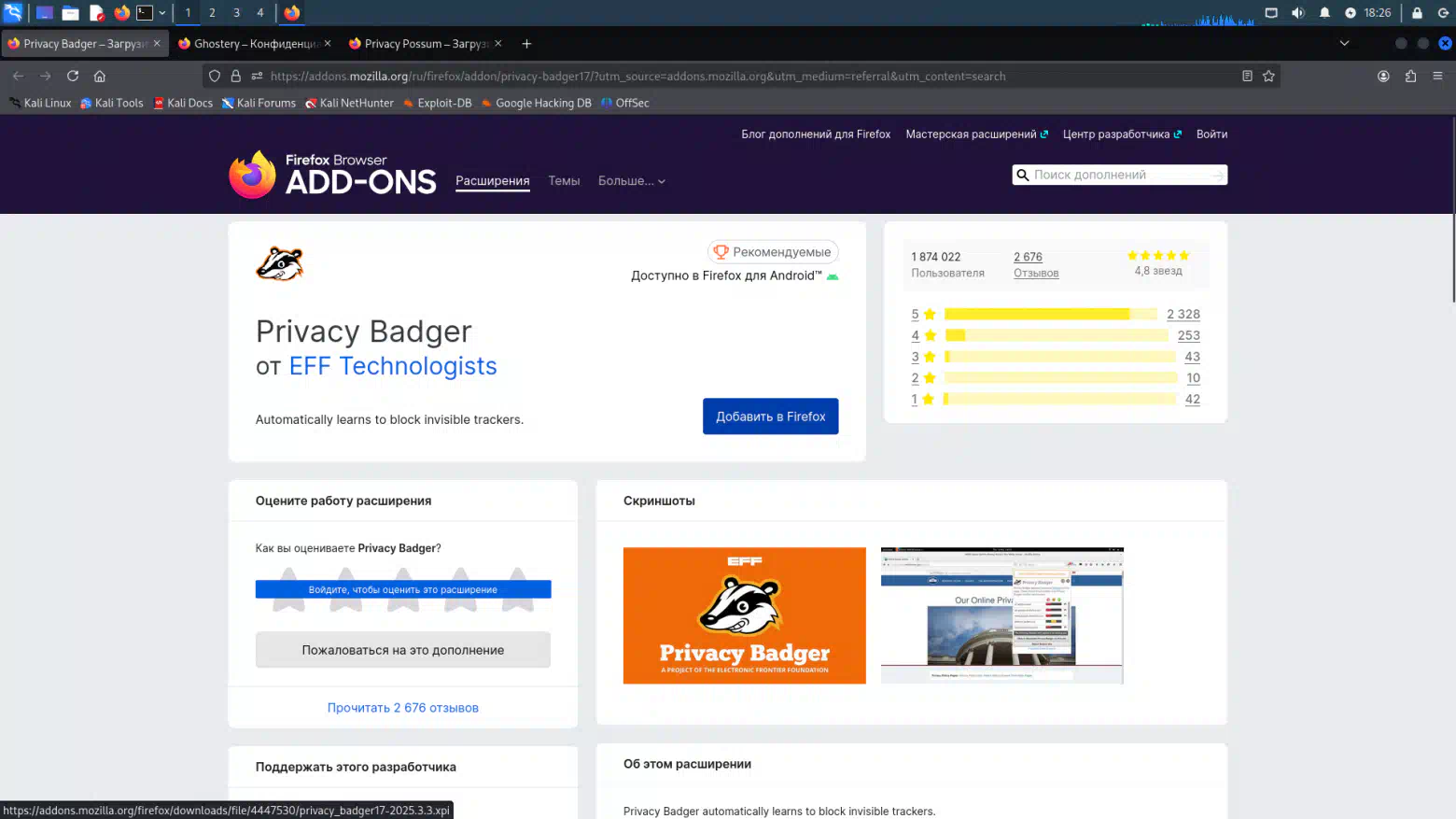This screenshot has width=1456, height=819.
Task: Go back with the back arrow
Action: pos(18,77)
